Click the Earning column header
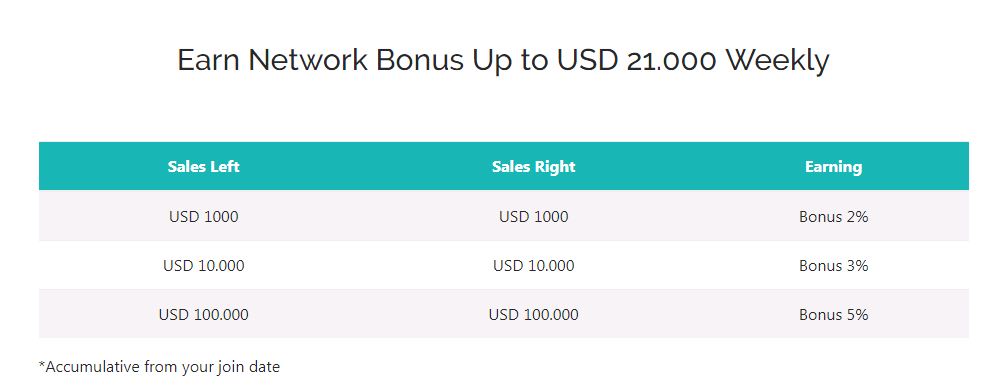995x392 pixels. coord(833,166)
